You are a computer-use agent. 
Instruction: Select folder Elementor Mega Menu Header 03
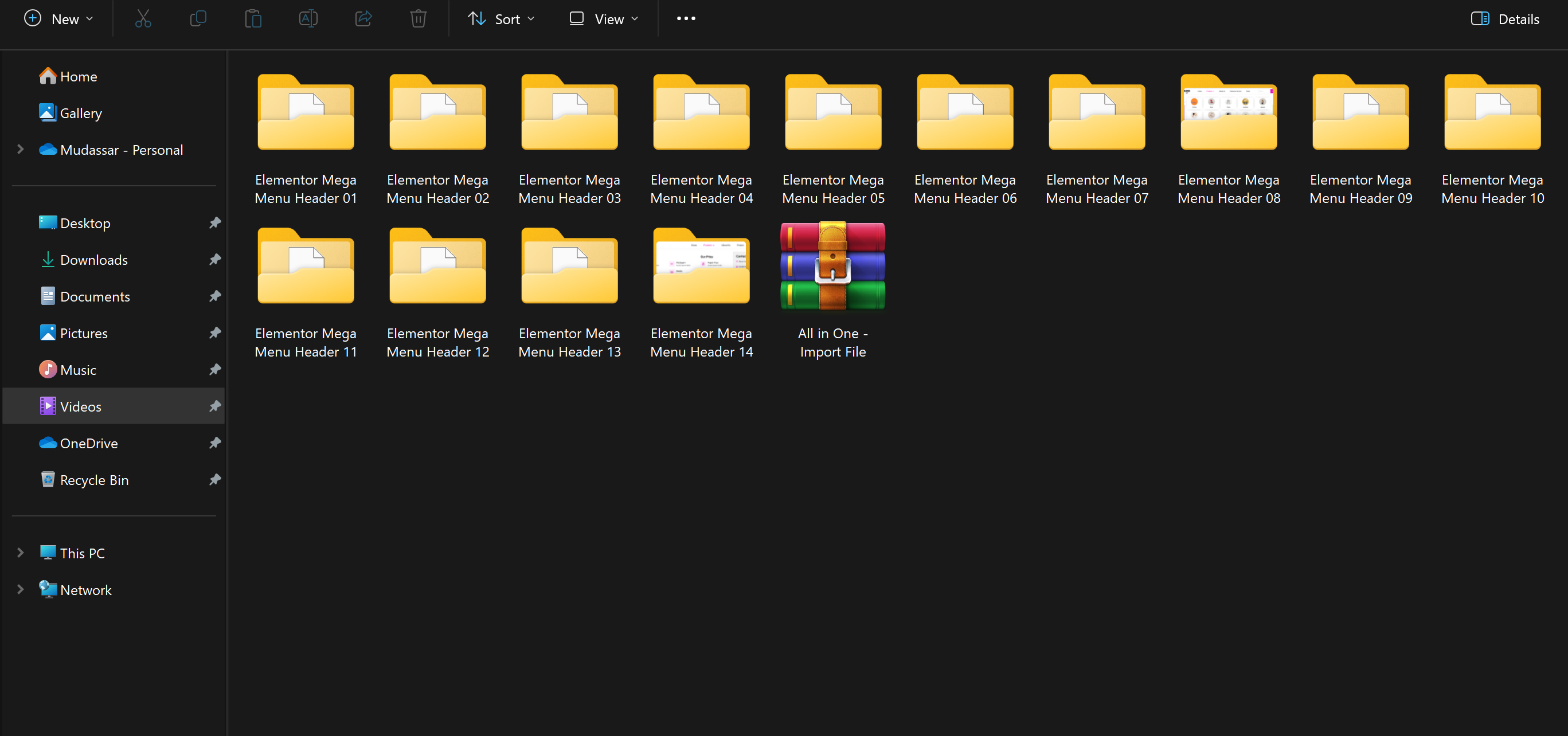(570, 139)
